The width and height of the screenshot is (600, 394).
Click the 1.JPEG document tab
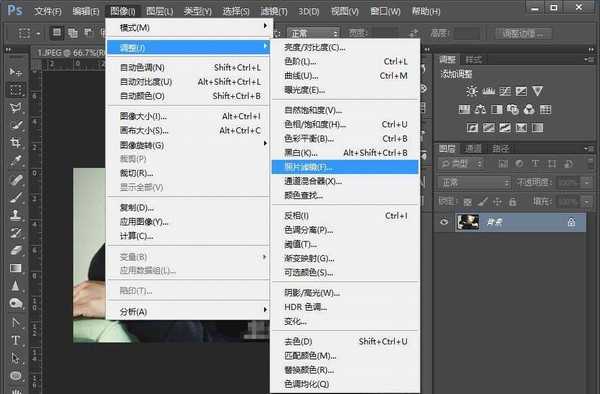point(71,53)
